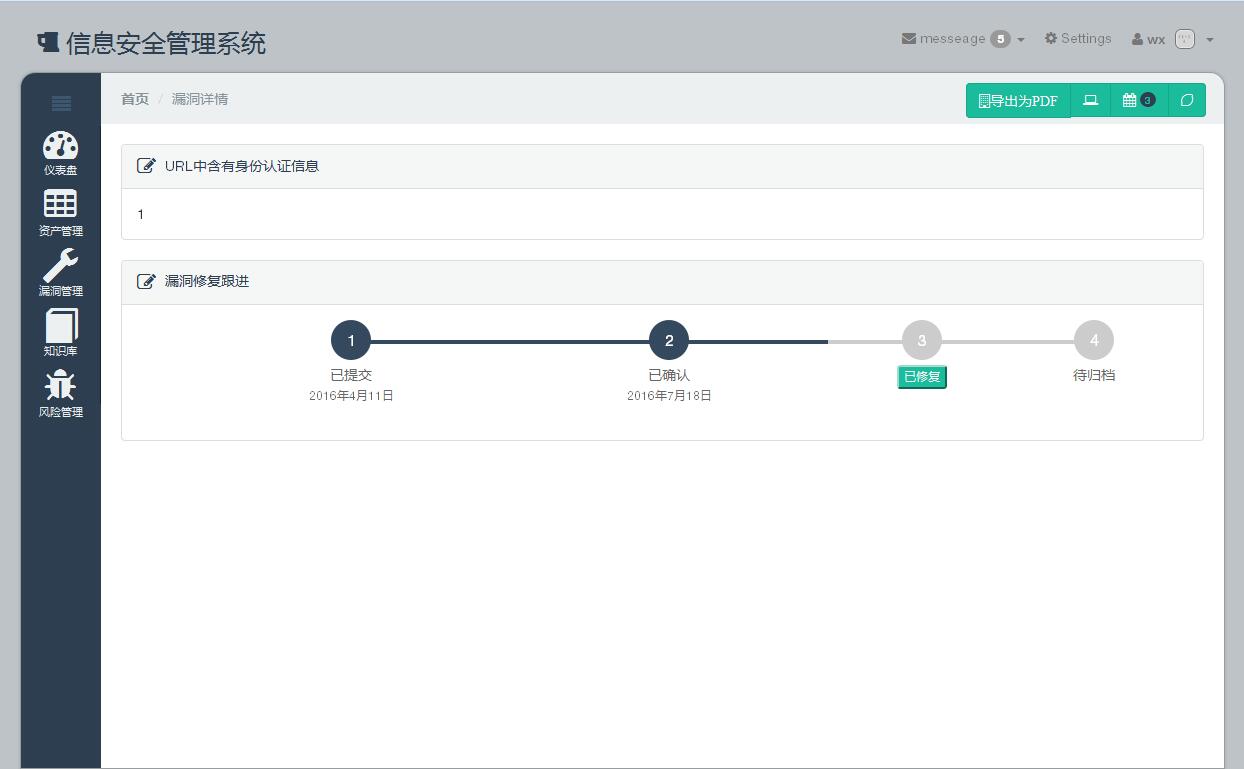Click the laptop monitor icon in toolbar

coord(1090,100)
